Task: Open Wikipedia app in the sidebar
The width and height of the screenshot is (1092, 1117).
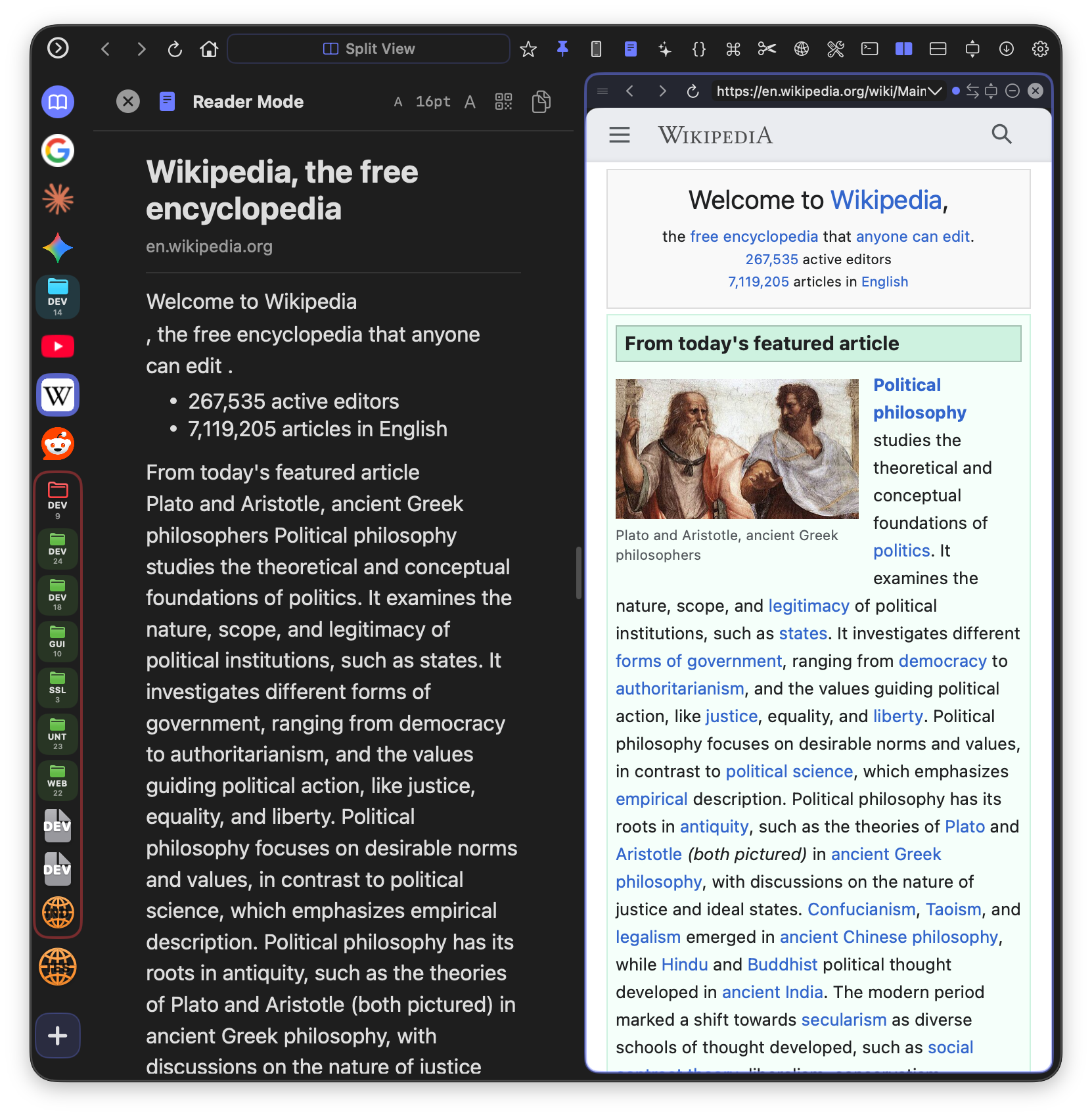Action: (x=57, y=395)
